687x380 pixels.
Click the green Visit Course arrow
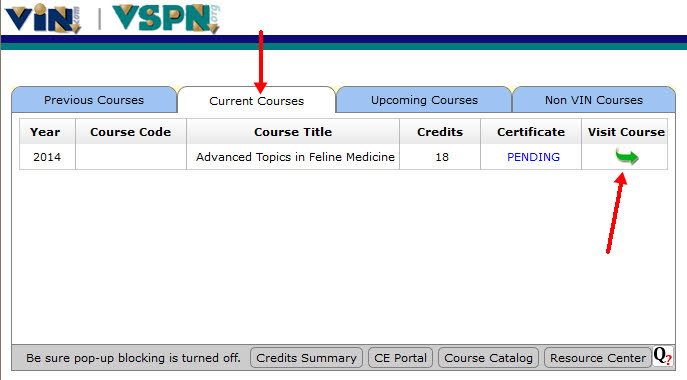tap(627, 156)
